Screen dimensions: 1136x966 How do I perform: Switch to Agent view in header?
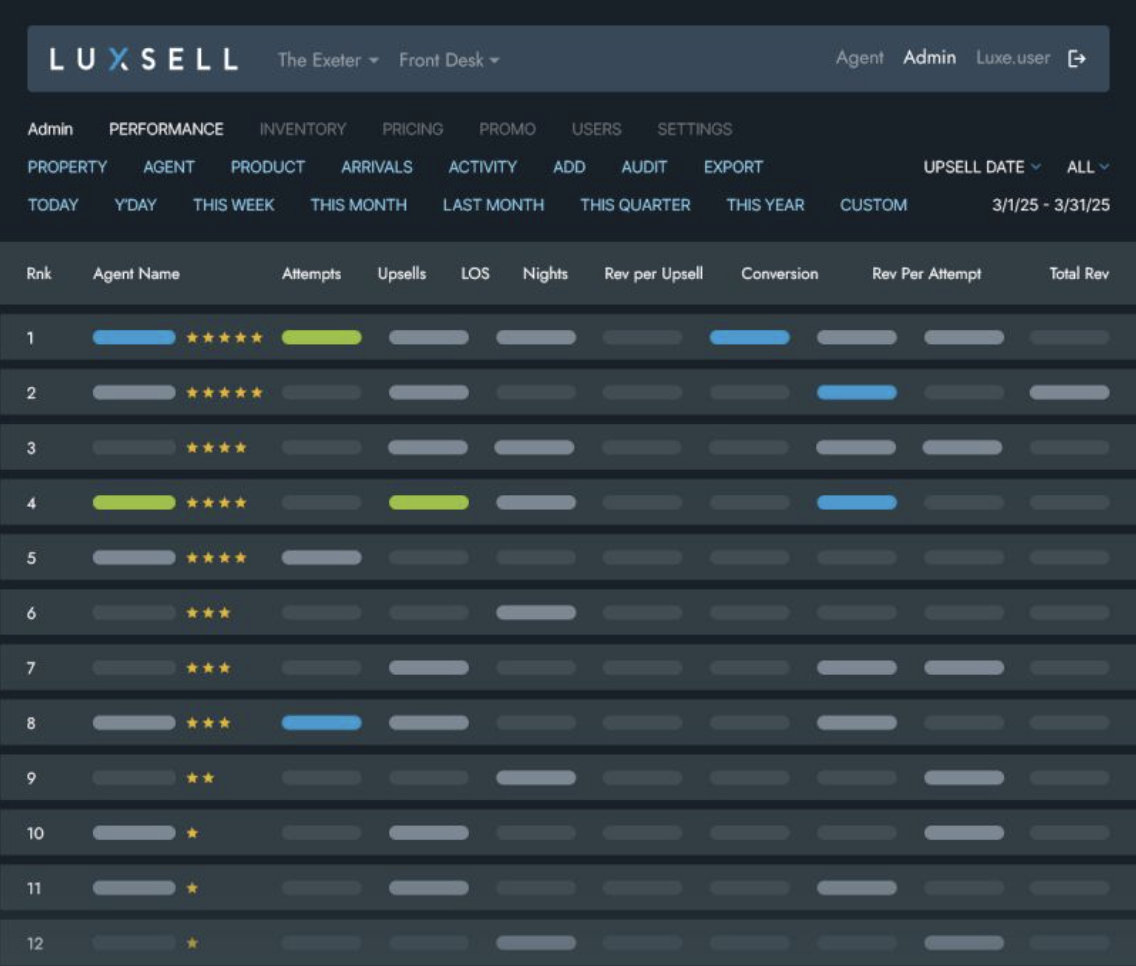click(860, 58)
